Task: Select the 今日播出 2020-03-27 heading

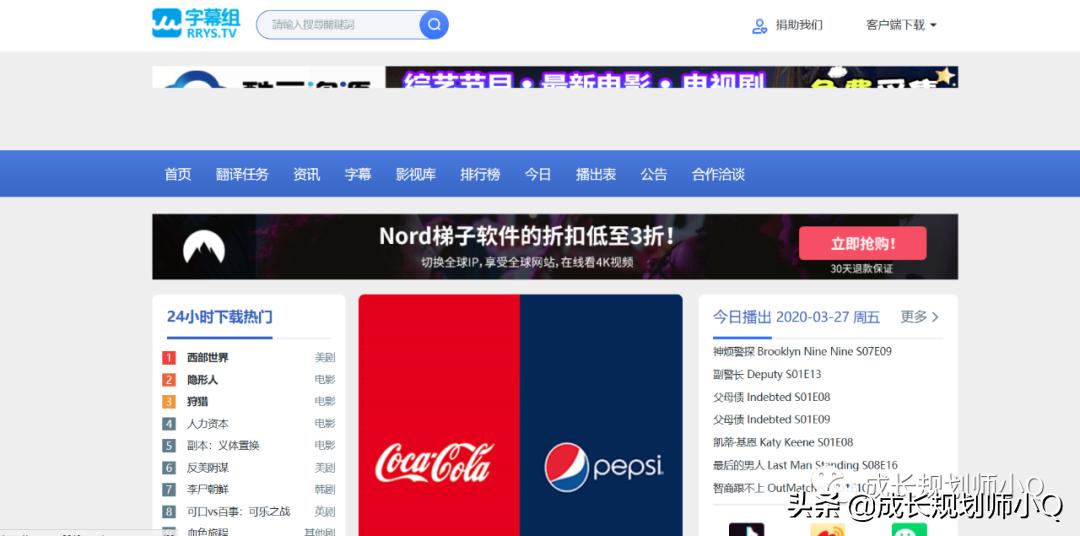Action: (796, 317)
